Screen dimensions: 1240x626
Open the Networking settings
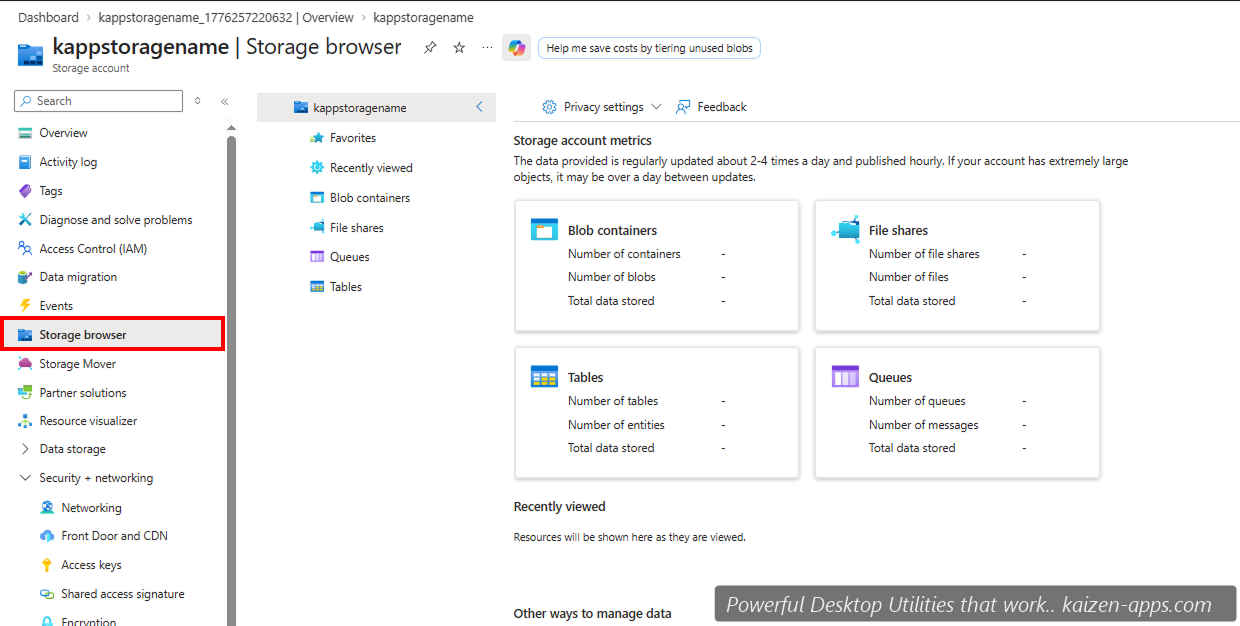(87, 507)
